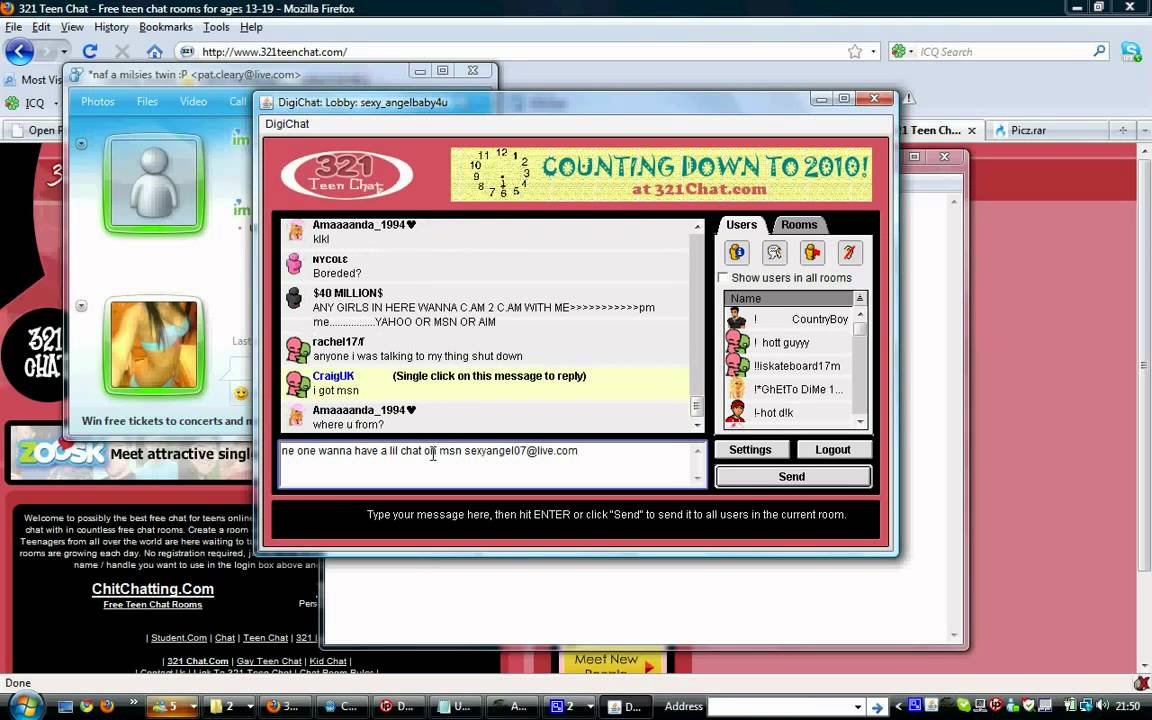Open the Firefox File menu
The height and width of the screenshot is (720, 1152).
point(13,27)
